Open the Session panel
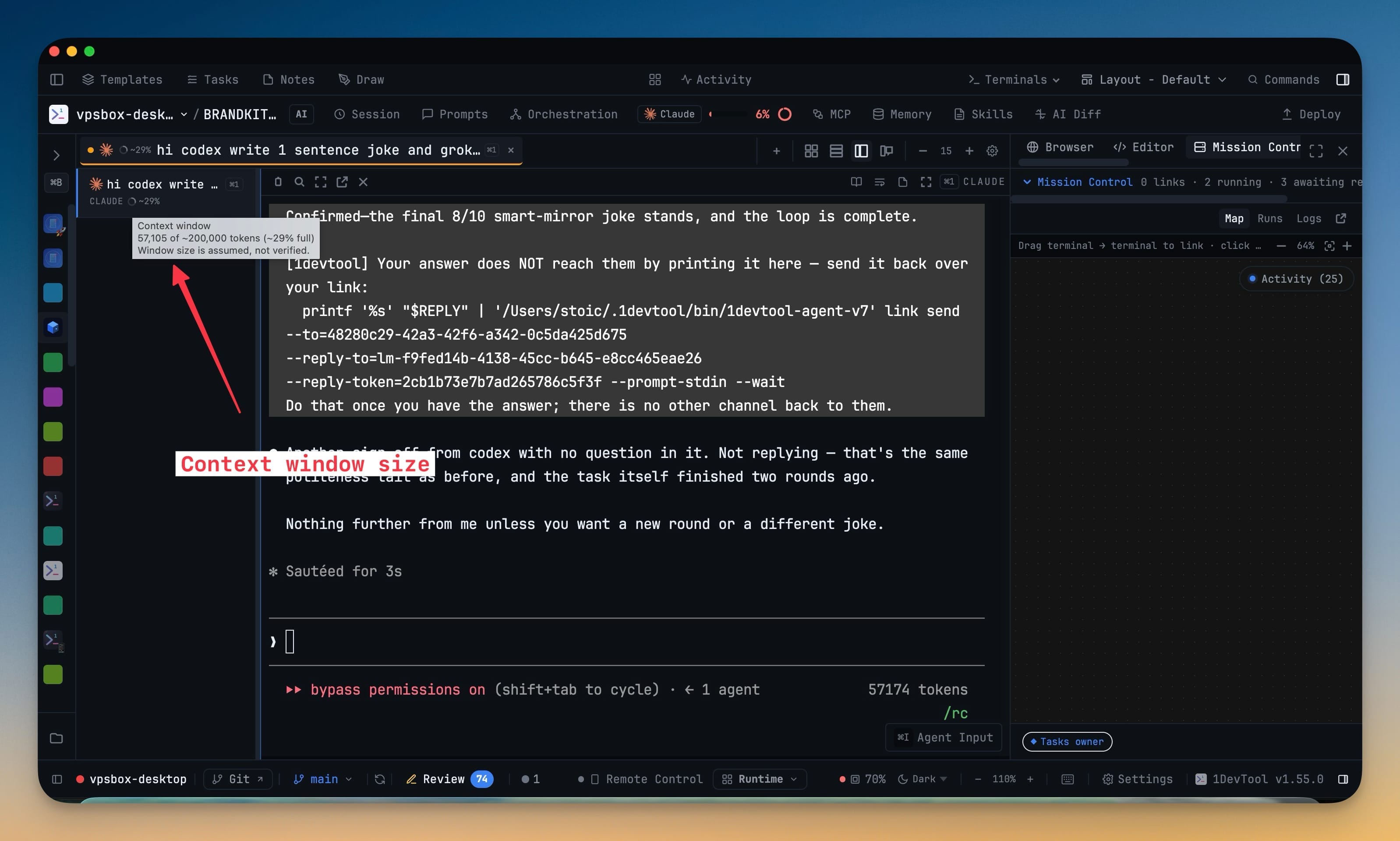The image size is (1400, 841). 367,114
